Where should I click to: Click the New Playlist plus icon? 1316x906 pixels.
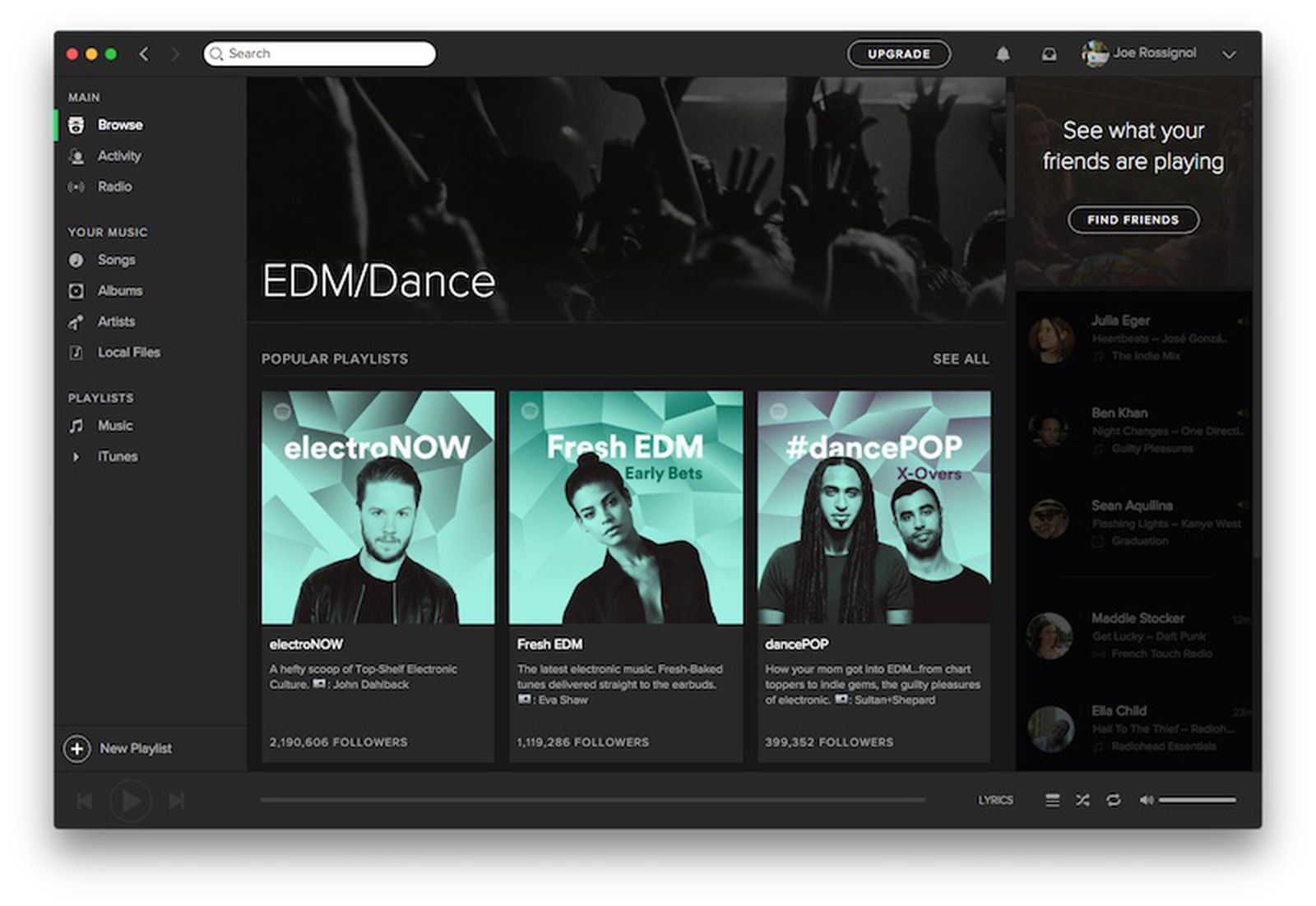click(77, 749)
